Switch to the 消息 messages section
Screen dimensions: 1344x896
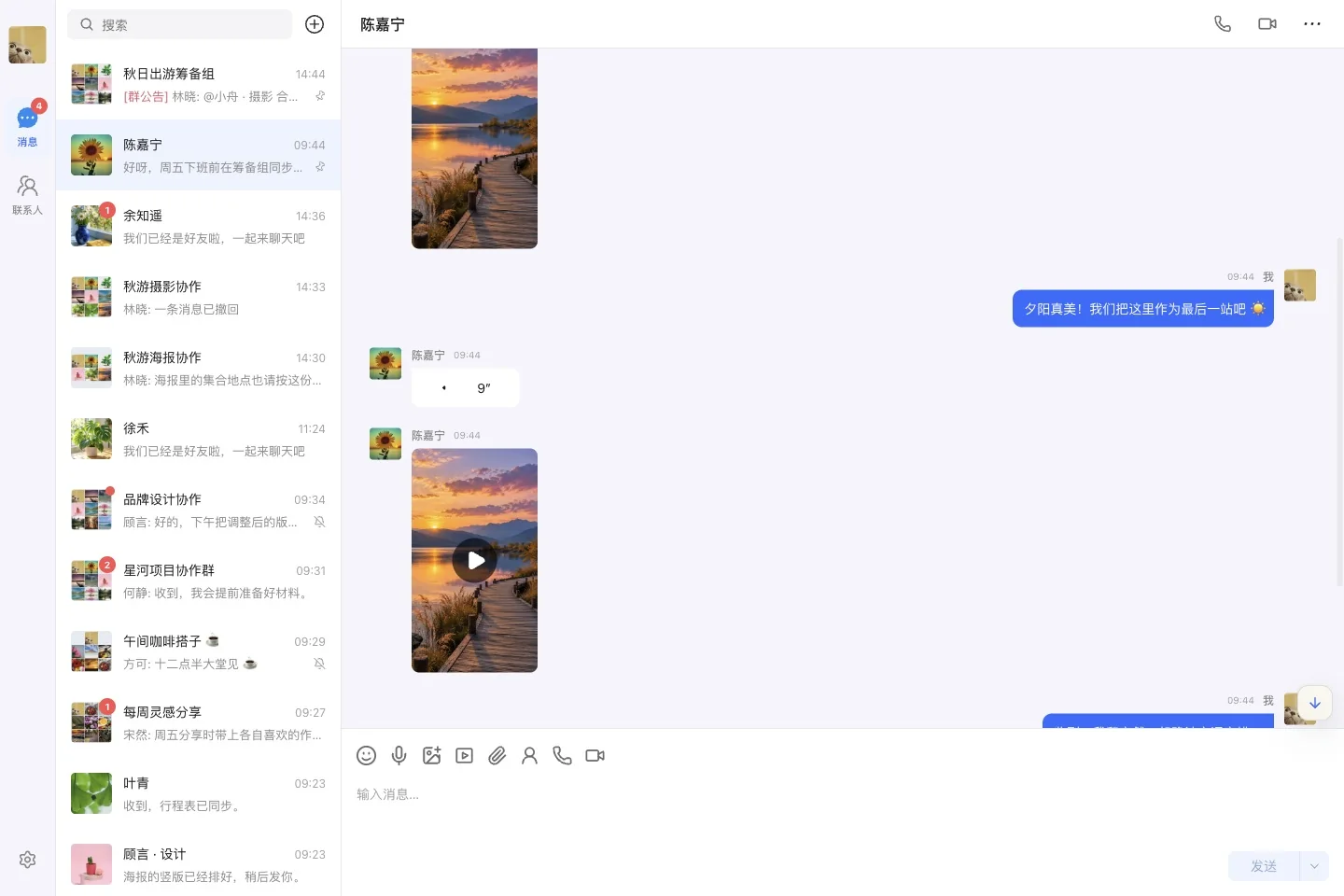27,126
